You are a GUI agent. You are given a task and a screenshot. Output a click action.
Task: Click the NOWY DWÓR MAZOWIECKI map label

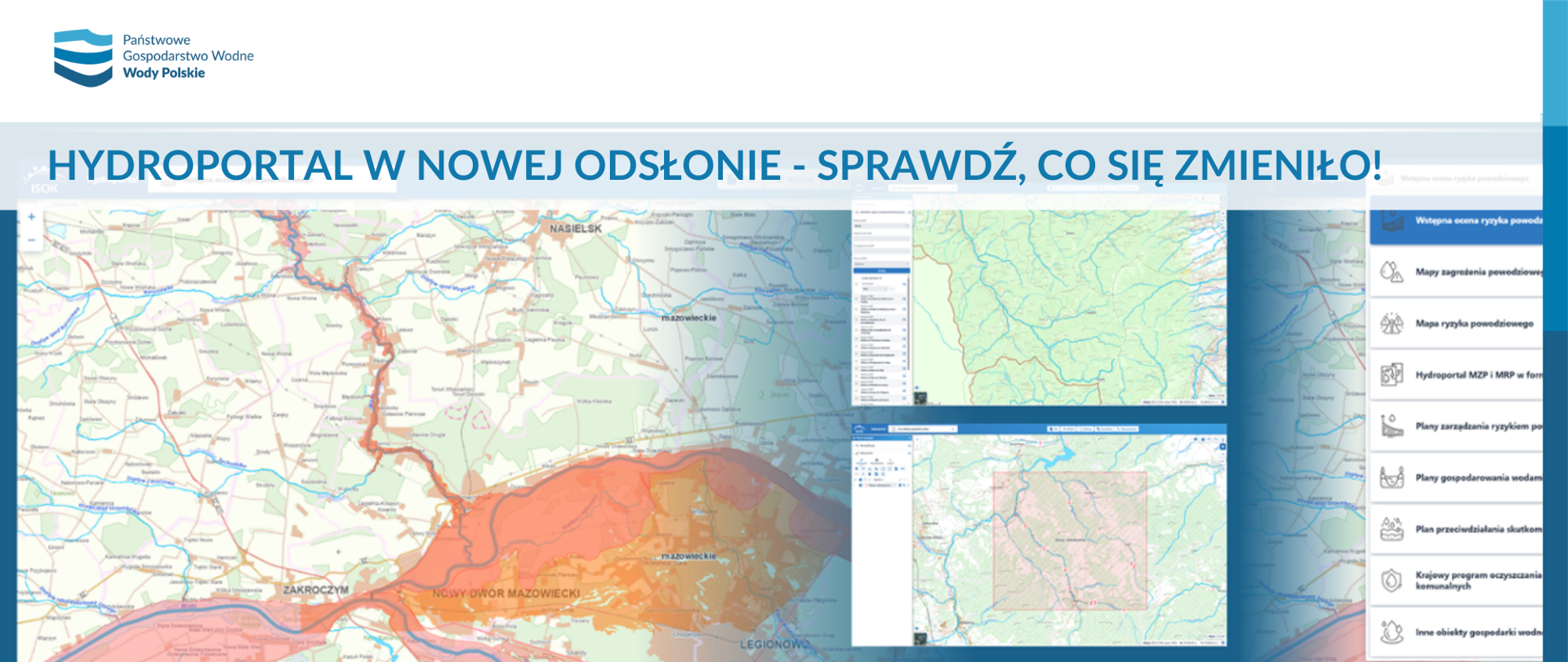pos(506,593)
